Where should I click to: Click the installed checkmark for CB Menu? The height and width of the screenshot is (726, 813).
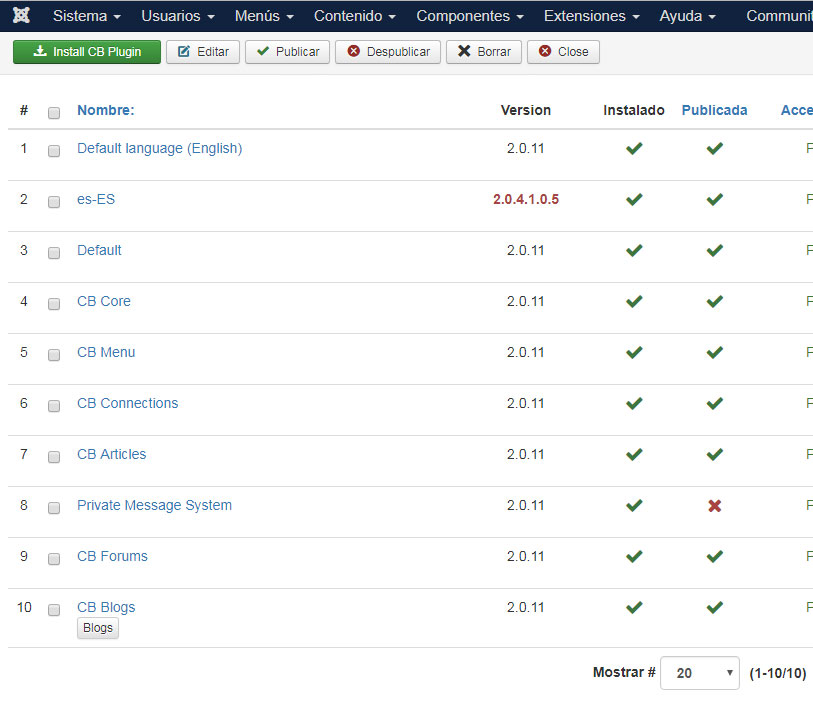[x=634, y=353]
